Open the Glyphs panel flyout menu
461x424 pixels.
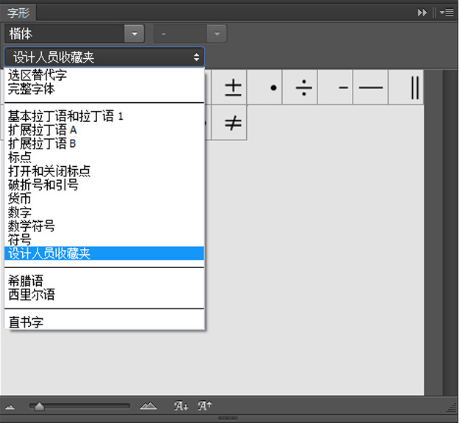click(447, 13)
